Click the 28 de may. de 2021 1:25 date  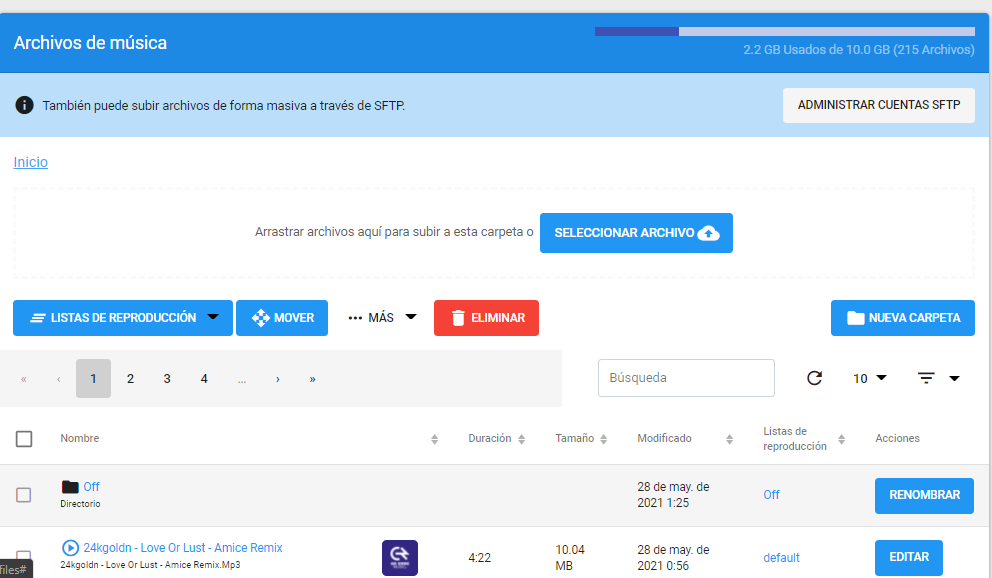pos(673,495)
